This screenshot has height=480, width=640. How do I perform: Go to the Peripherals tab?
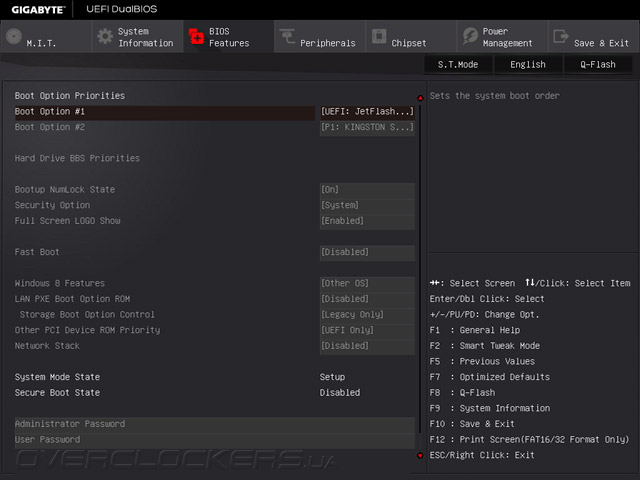tap(320, 36)
